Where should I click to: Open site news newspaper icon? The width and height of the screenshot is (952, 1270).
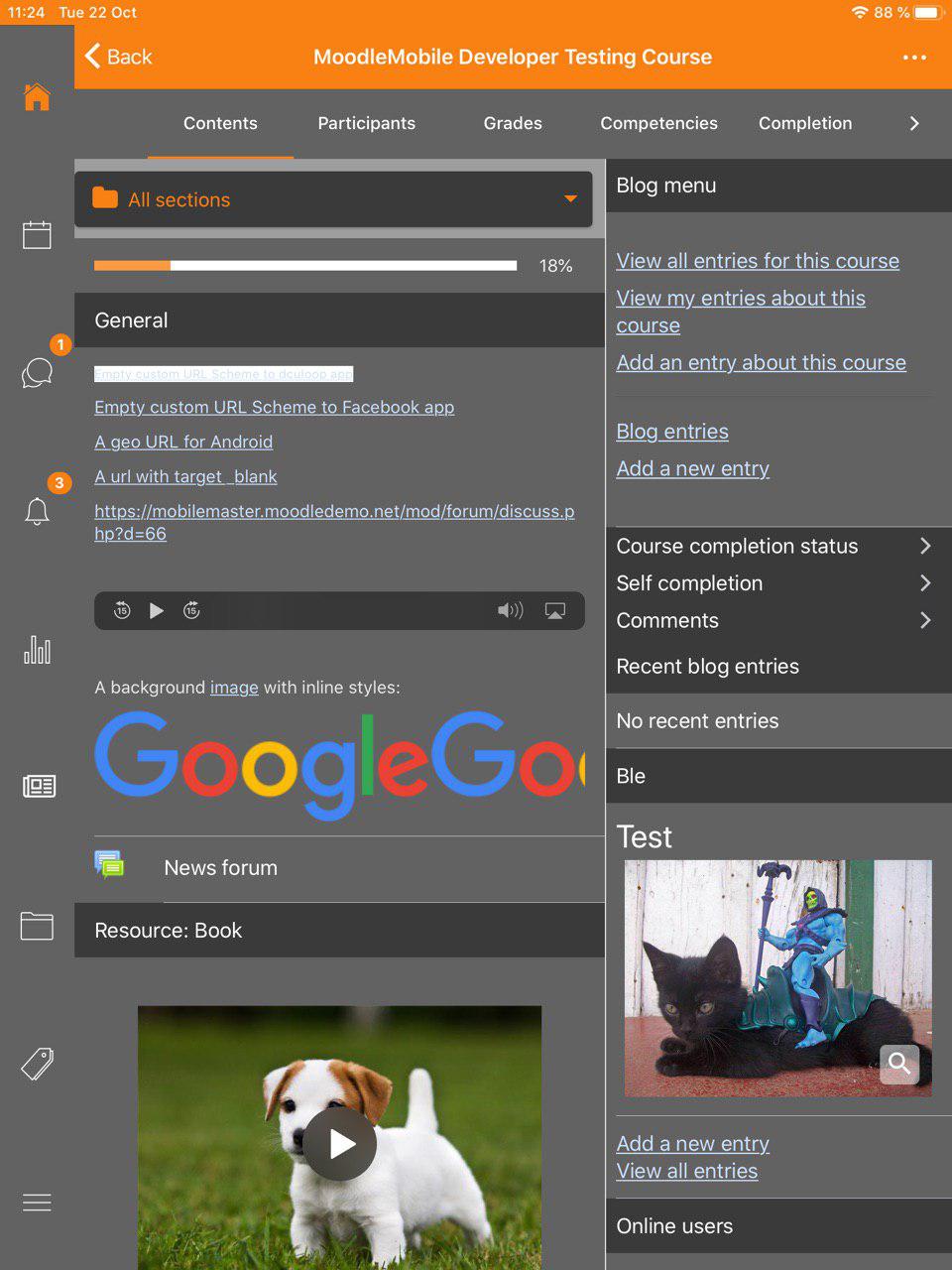pyautogui.click(x=39, y=787)
